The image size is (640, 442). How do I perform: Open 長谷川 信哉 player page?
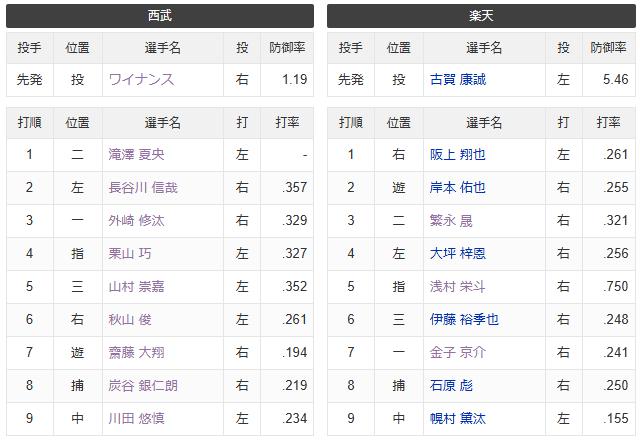[x=143, y=188]
